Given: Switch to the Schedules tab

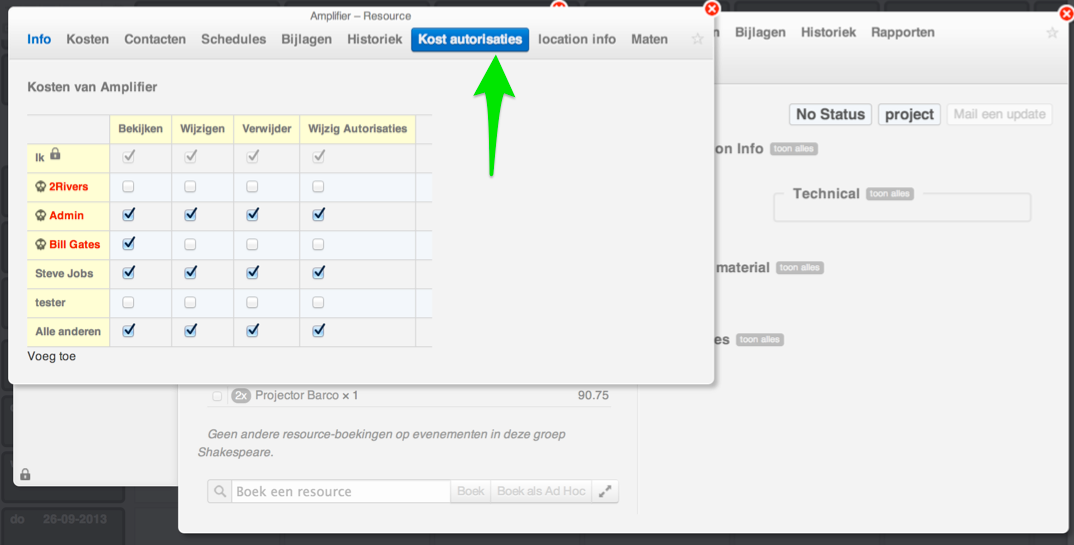Looking at the screenshot, I should [233, 39].
